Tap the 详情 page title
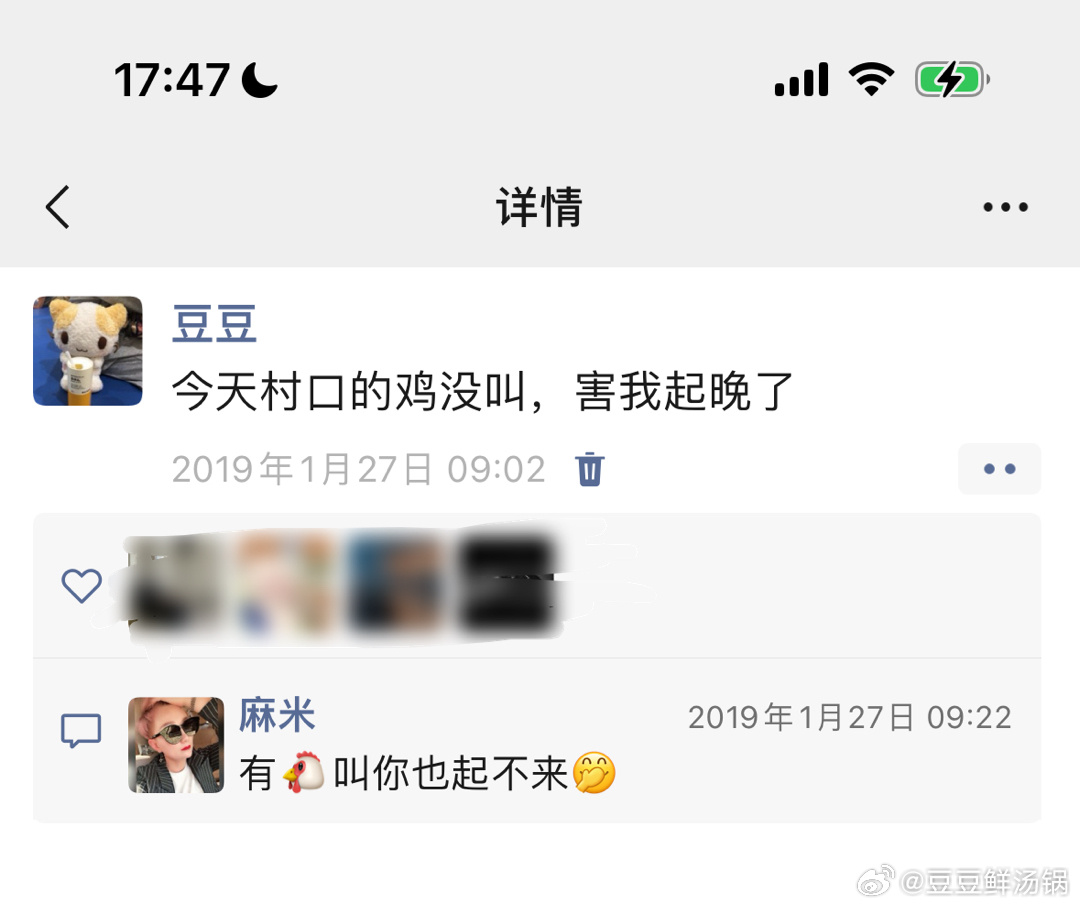The width and height of the screenshot is (1080, 907). (539, 207)
